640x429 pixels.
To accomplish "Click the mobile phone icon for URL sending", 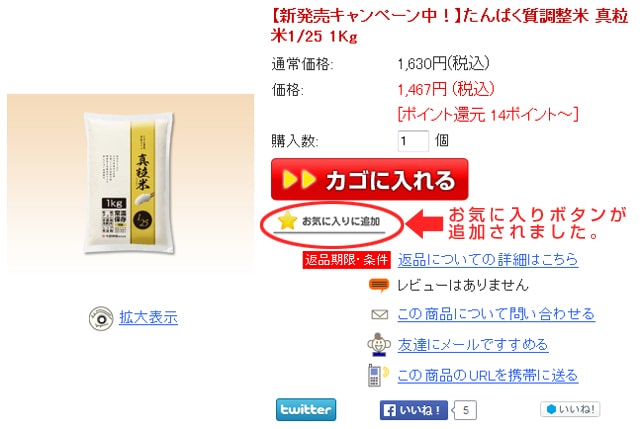I will pyautogui.click(x=378, y=375).
